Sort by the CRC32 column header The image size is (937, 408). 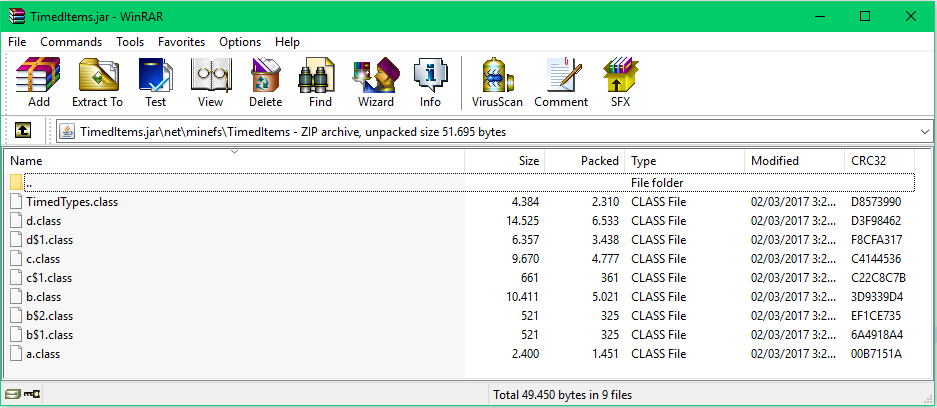click(879, 161)
